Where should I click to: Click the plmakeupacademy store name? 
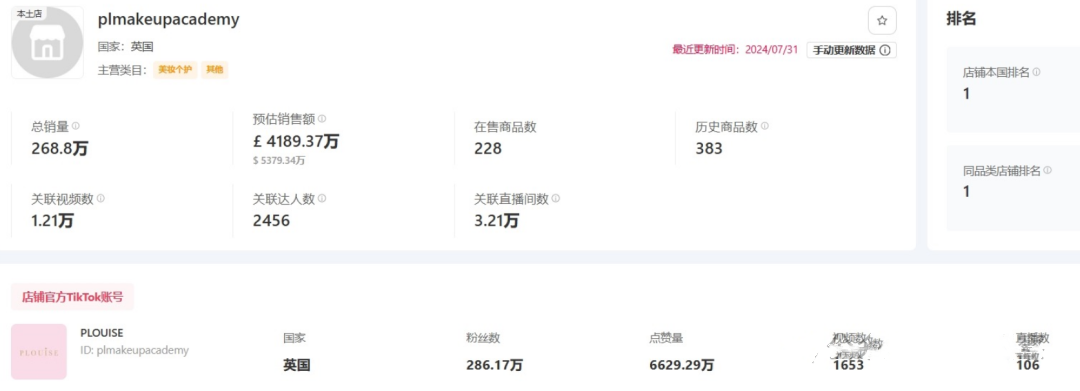(169, 19)
